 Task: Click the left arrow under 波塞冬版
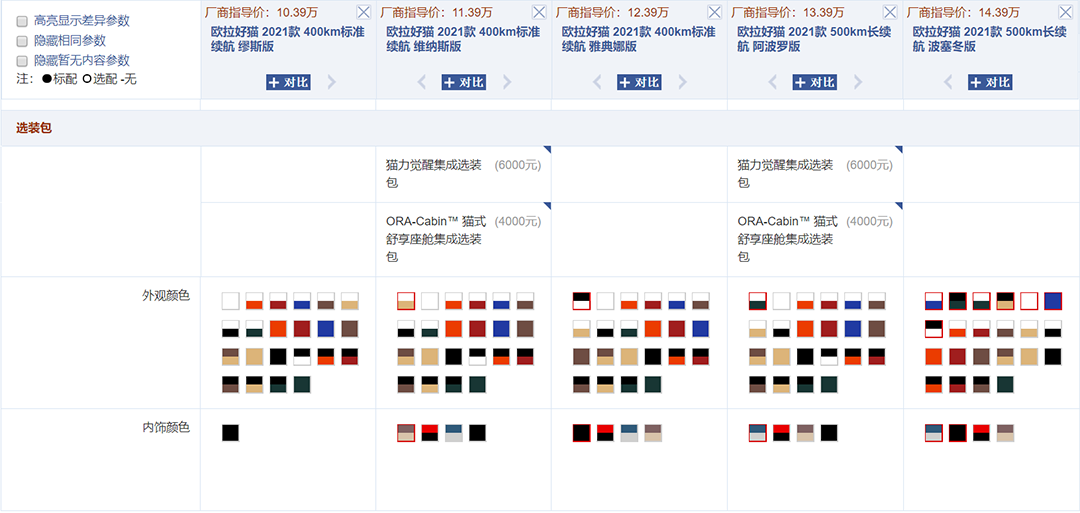[x=948, y=82]
